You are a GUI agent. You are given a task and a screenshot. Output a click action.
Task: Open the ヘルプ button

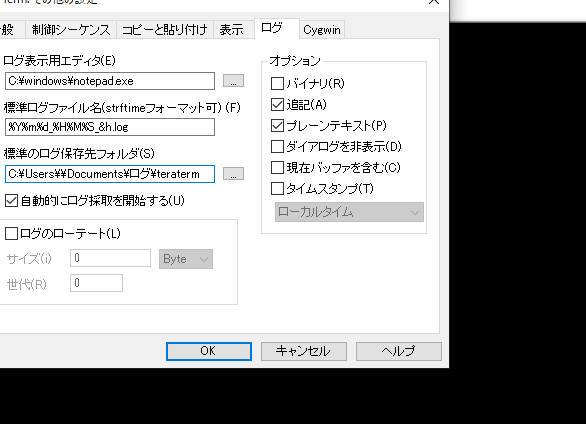click(398, 351)
